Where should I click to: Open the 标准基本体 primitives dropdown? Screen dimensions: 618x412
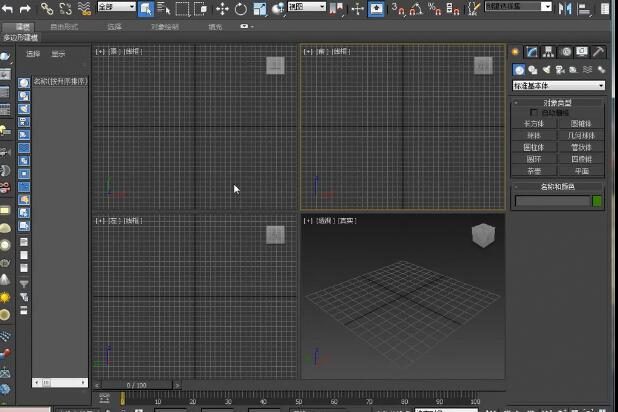click(559, 86)
